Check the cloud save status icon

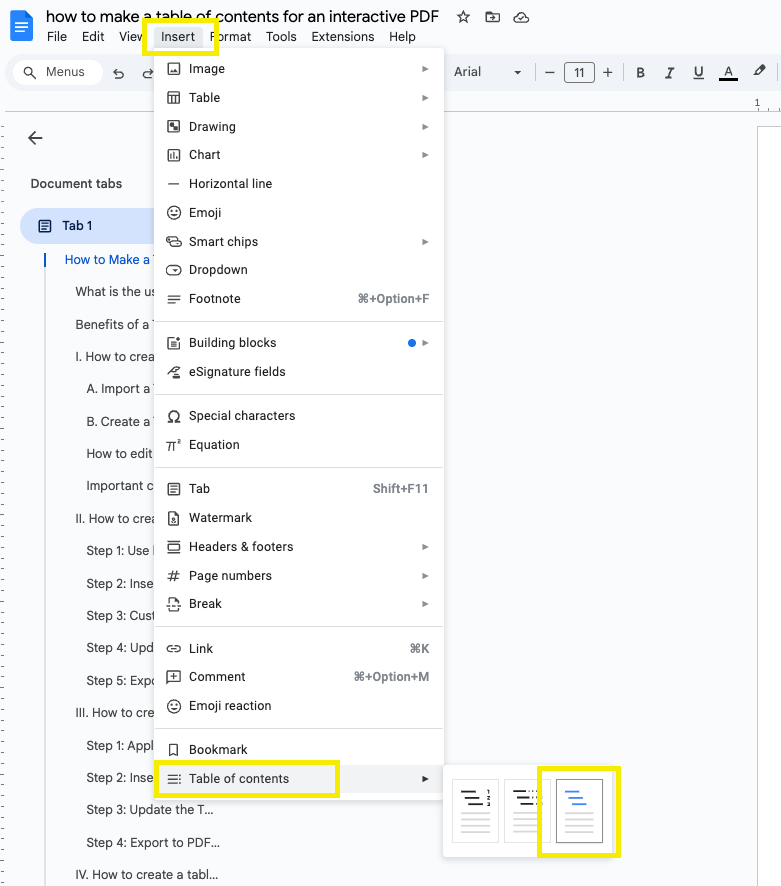pyautogui.click(x=521, y=18)
